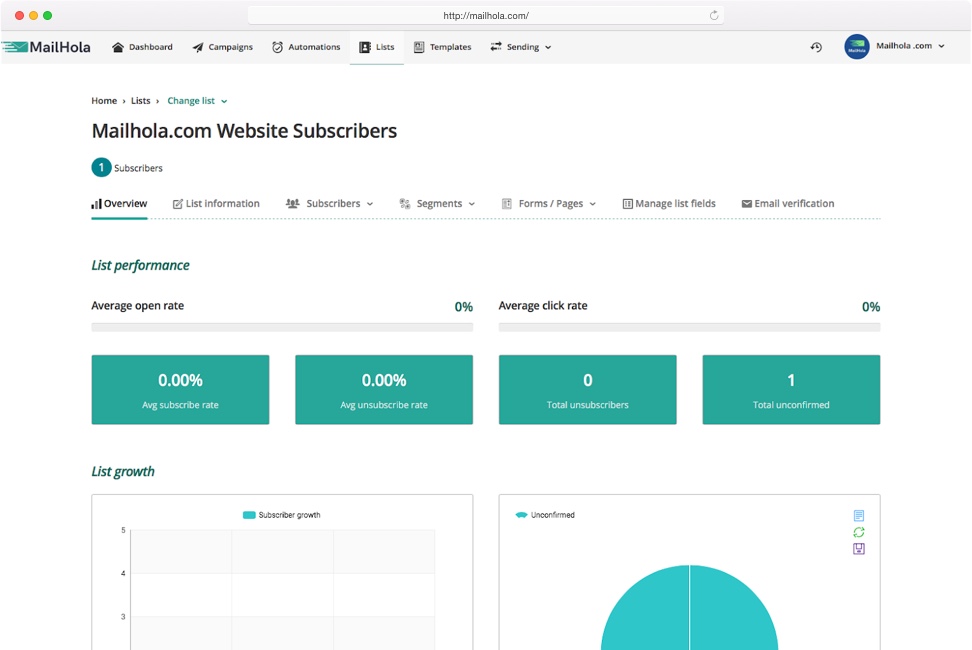Click the Total unsubscribers card
This screenshot has height=650, width=972.
point(588,390)
